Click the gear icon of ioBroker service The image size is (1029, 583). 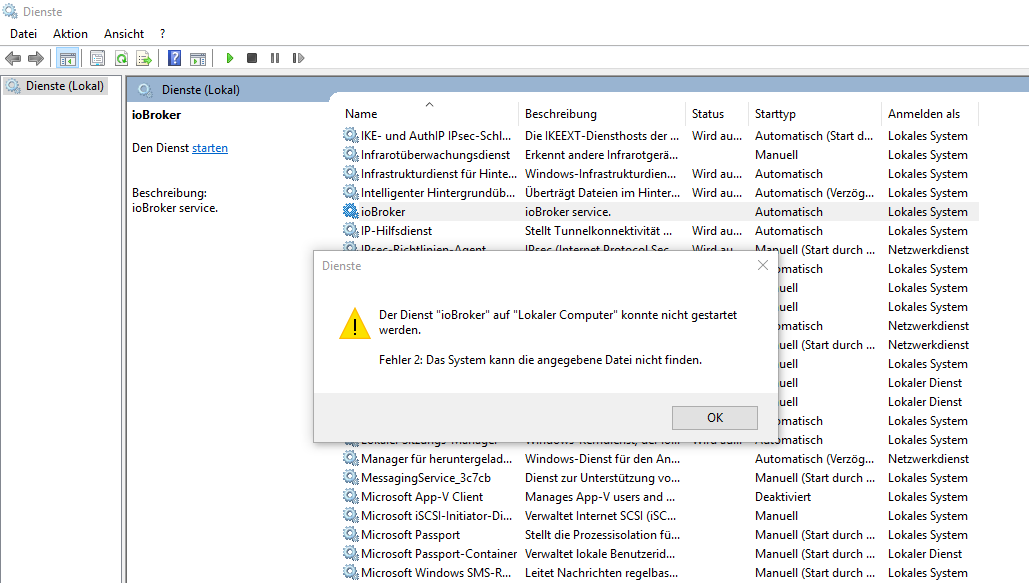click(x=350, y=211)
